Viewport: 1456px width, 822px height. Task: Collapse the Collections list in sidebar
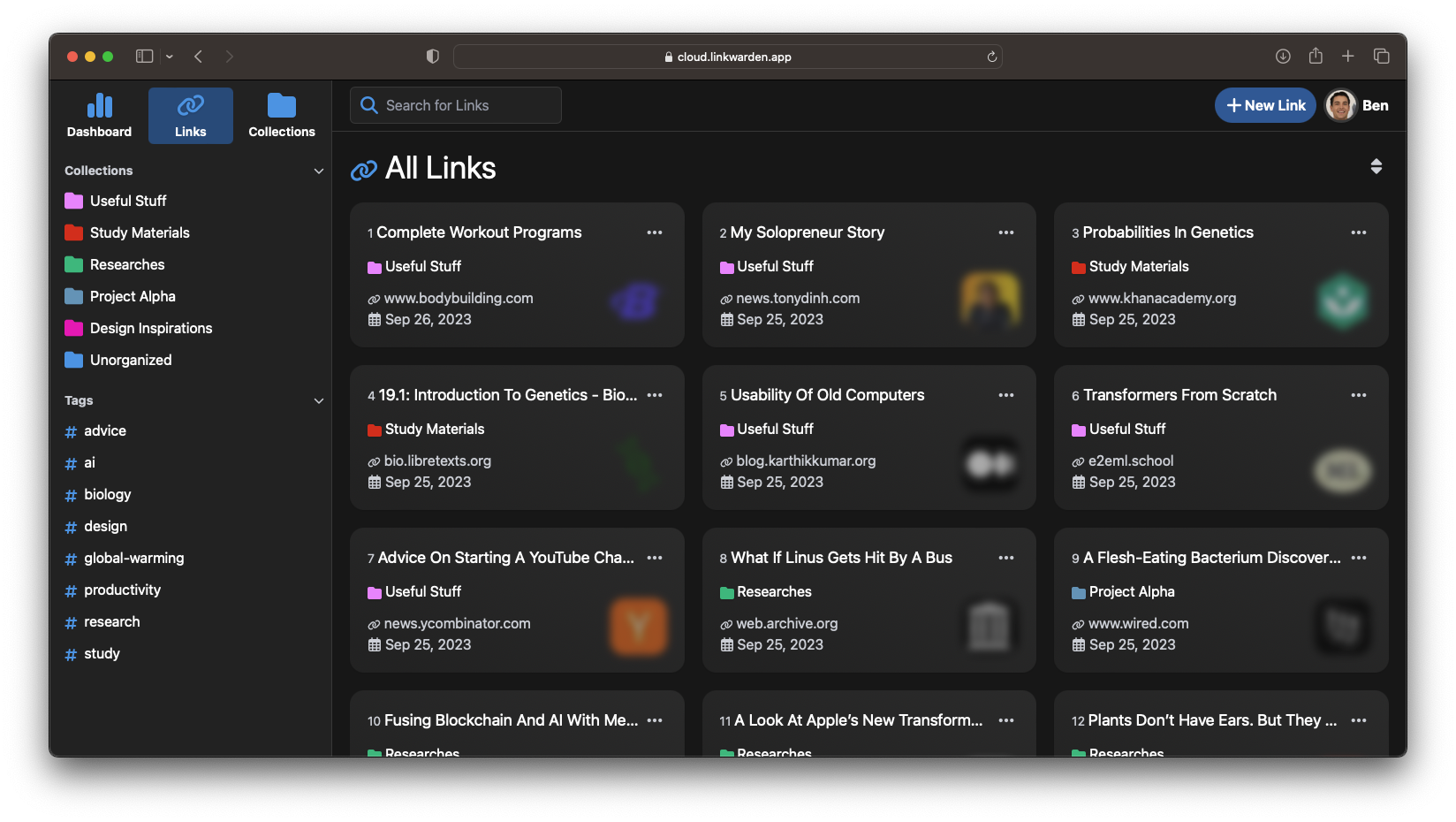[319, 171]
